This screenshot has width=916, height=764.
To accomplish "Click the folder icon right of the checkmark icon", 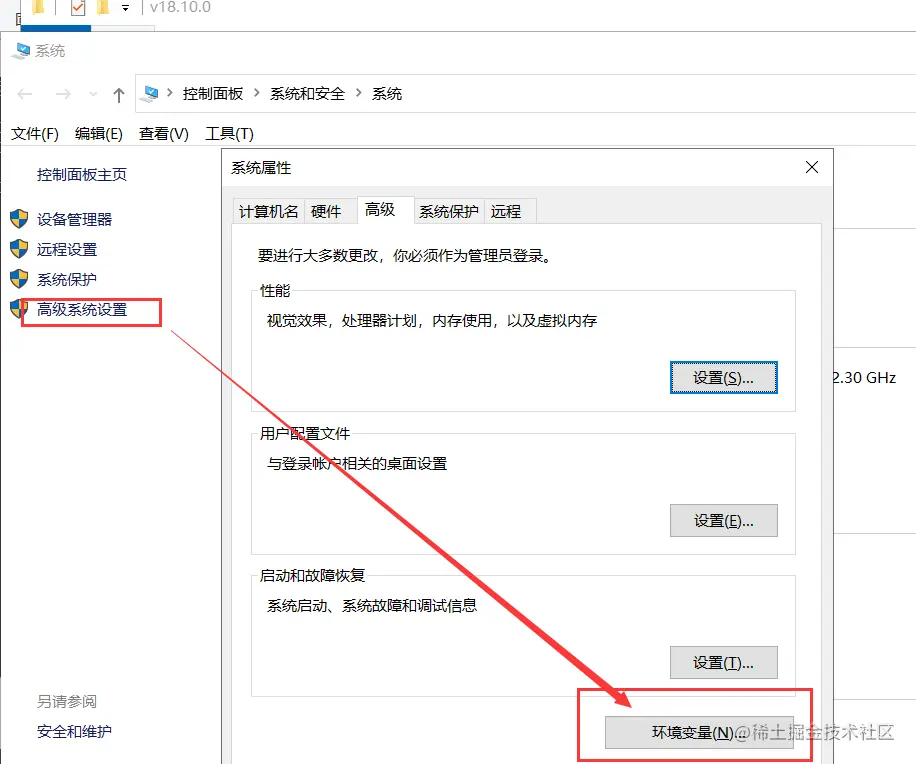I will point(103,6).
